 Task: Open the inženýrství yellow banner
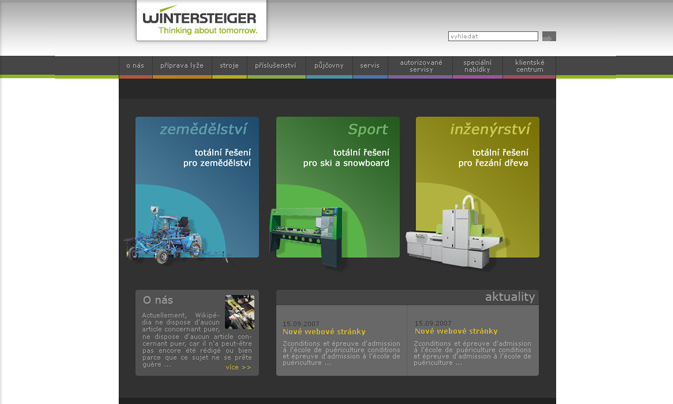[477, 160]
